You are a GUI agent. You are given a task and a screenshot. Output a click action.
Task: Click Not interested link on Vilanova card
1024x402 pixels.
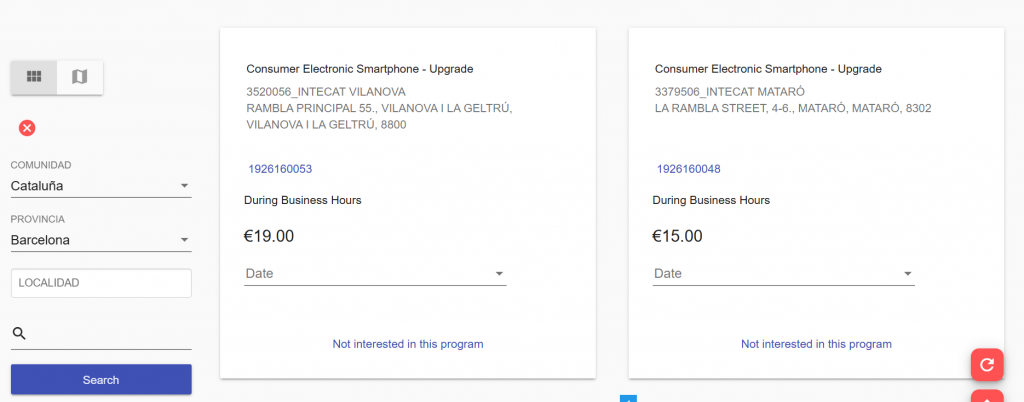coord(407,344)
